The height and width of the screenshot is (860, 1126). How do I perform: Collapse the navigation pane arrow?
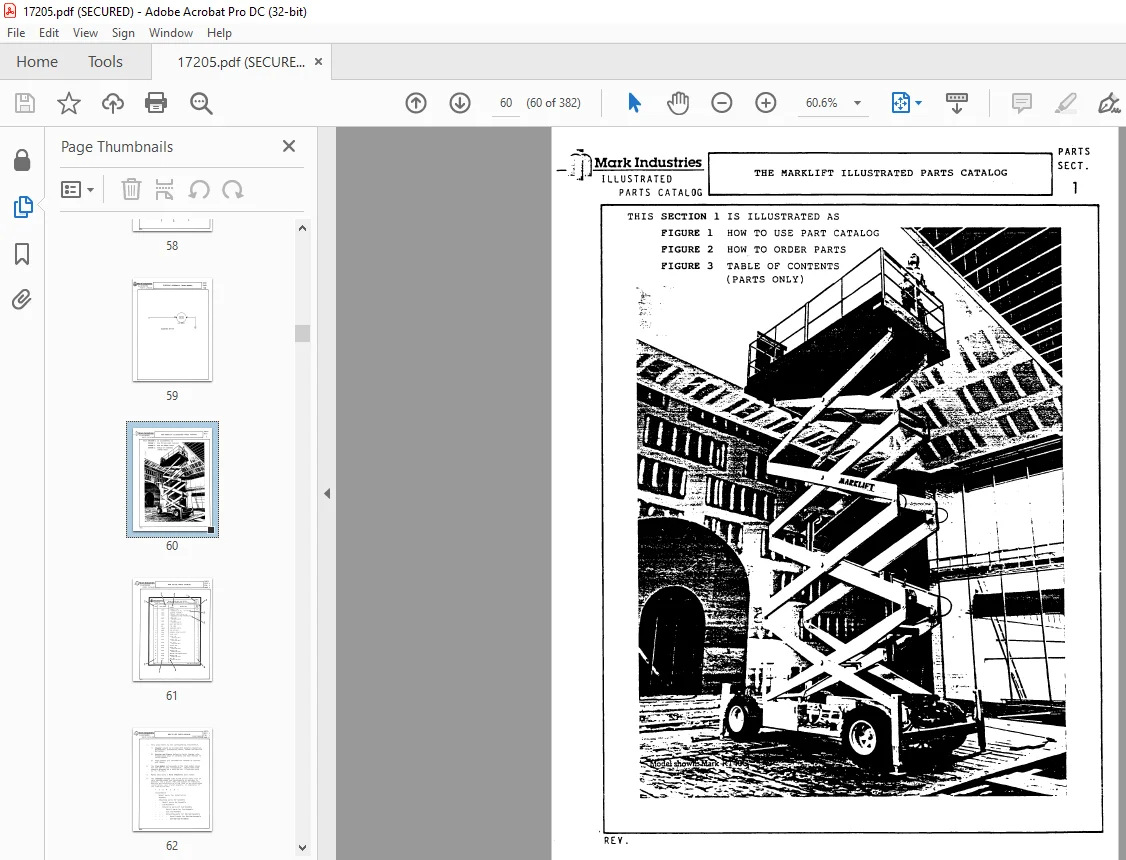click(327, 493)
